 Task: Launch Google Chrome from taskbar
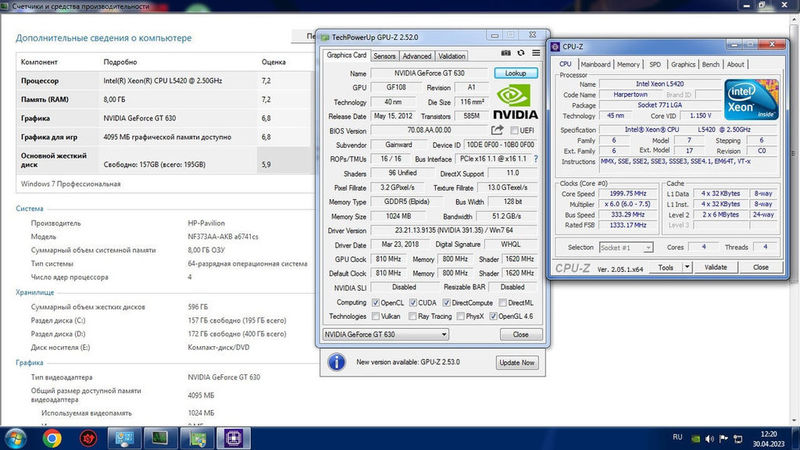pyautogui.click(x=52, y=439)
